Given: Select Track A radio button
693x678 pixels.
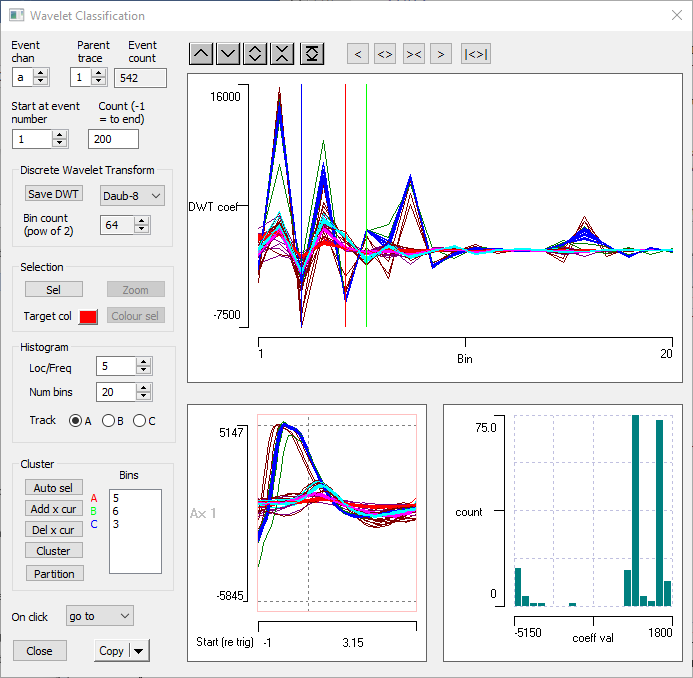Looking at the screenshot, I should point(75,421).
